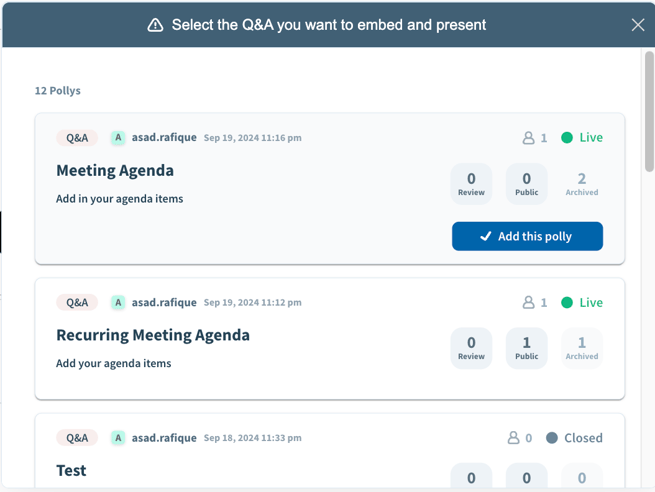Select the Recurring Meeting Agenda title
Viewport: 655px width, 492px height.
click(x=153, y=335)
